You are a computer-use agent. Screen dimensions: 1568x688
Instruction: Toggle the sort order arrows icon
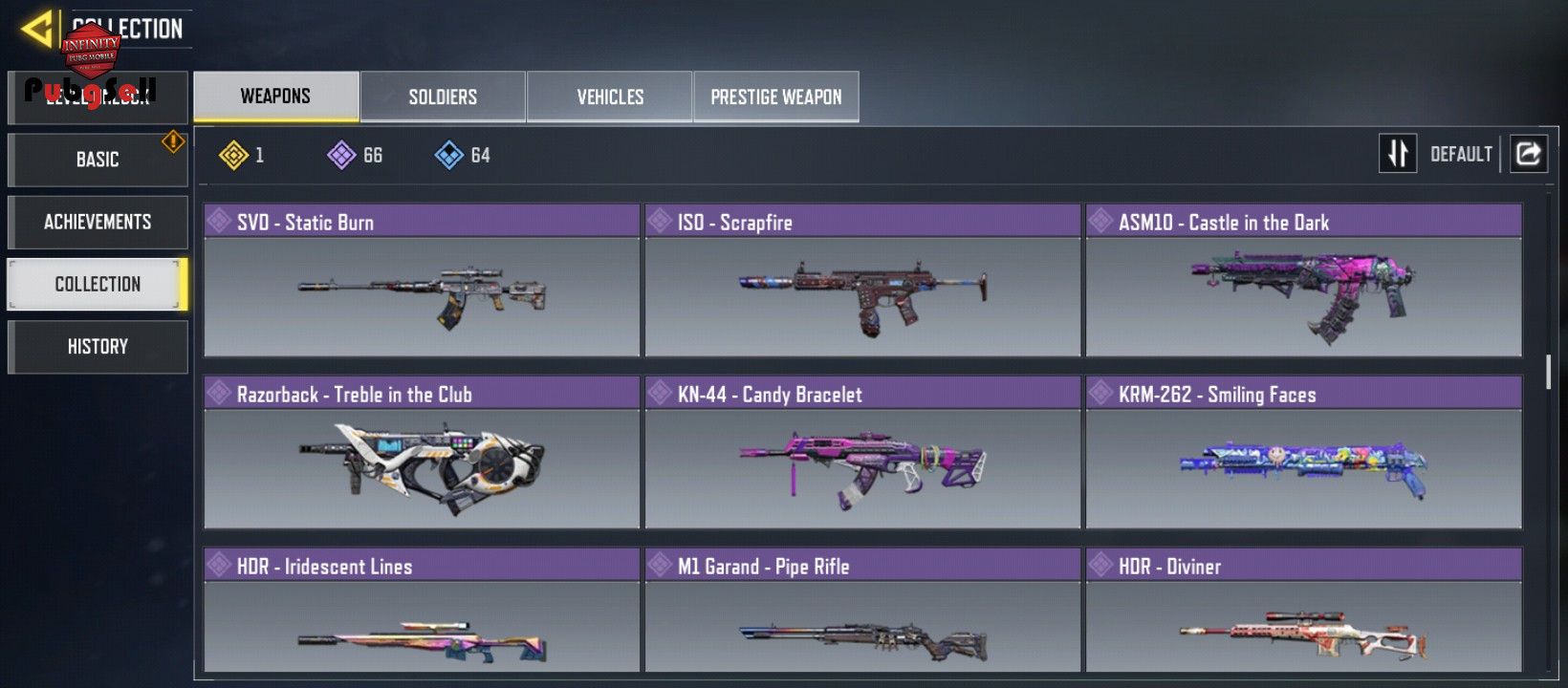pyautogui.click(x=1398, y=154)
